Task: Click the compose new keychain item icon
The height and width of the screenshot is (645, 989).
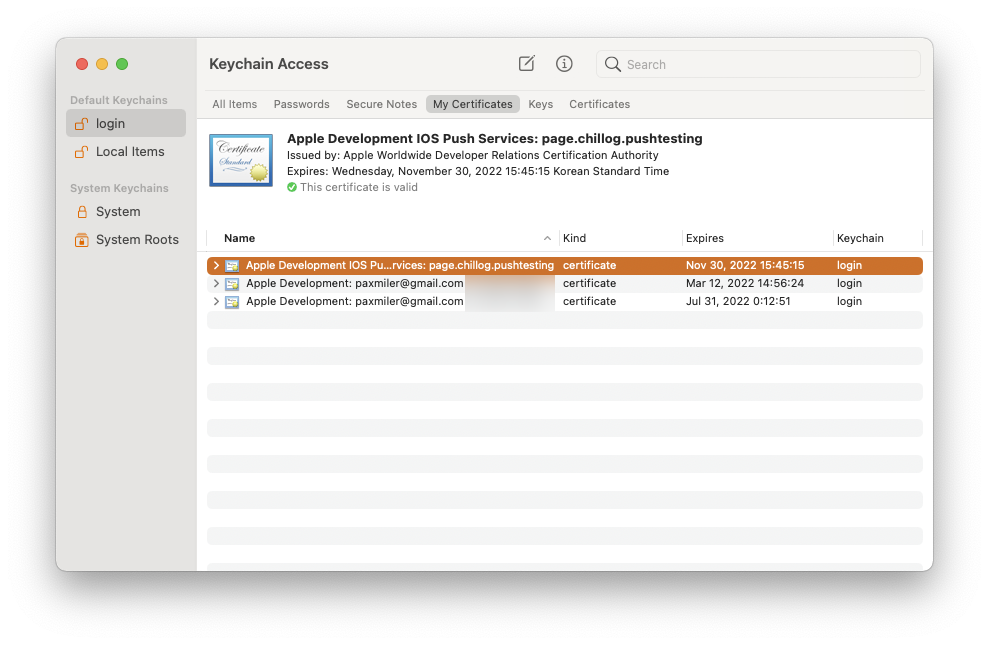Action: (527, 64)
